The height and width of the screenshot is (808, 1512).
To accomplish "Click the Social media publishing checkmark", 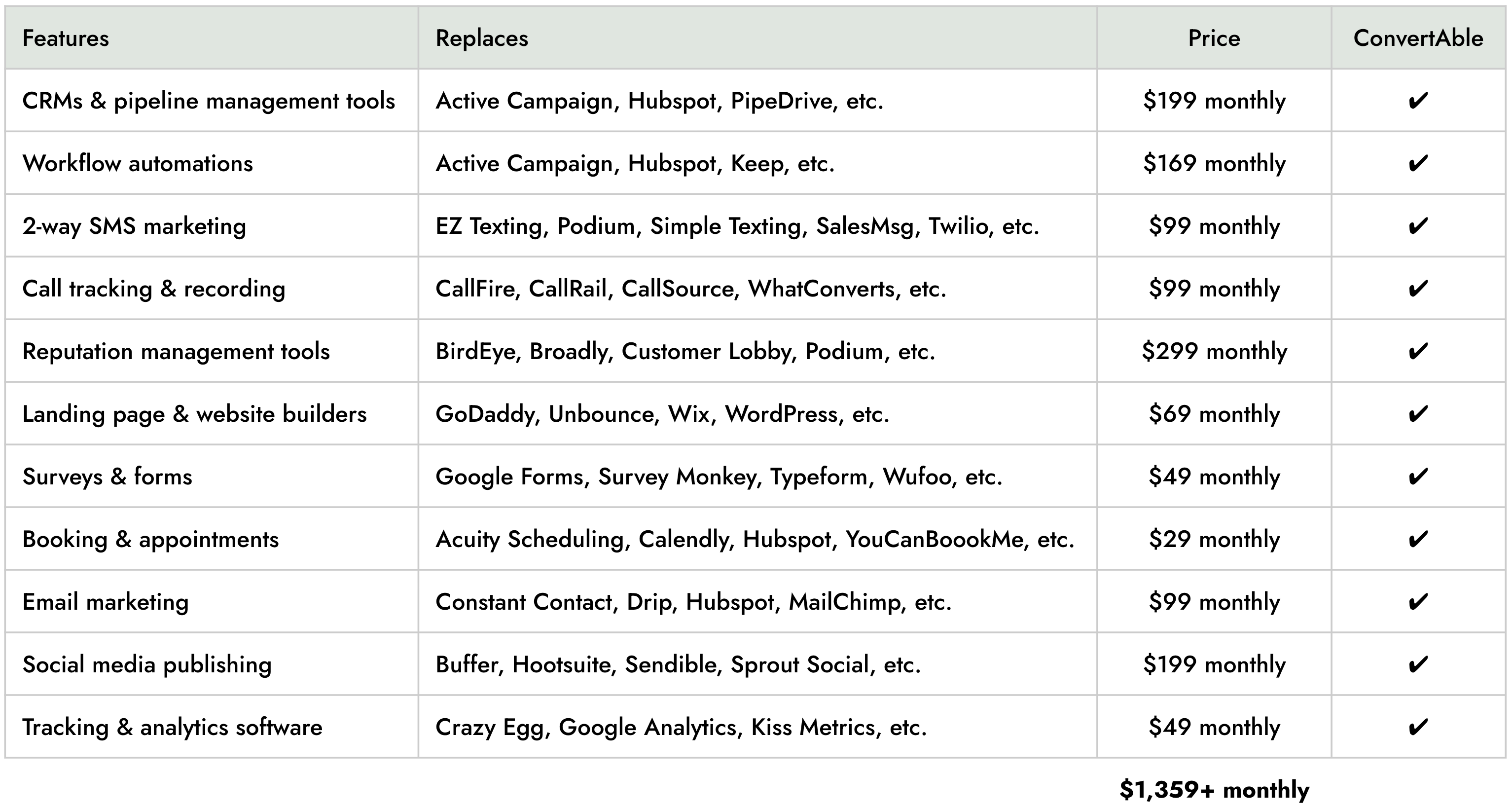I will click(1418, 665).
